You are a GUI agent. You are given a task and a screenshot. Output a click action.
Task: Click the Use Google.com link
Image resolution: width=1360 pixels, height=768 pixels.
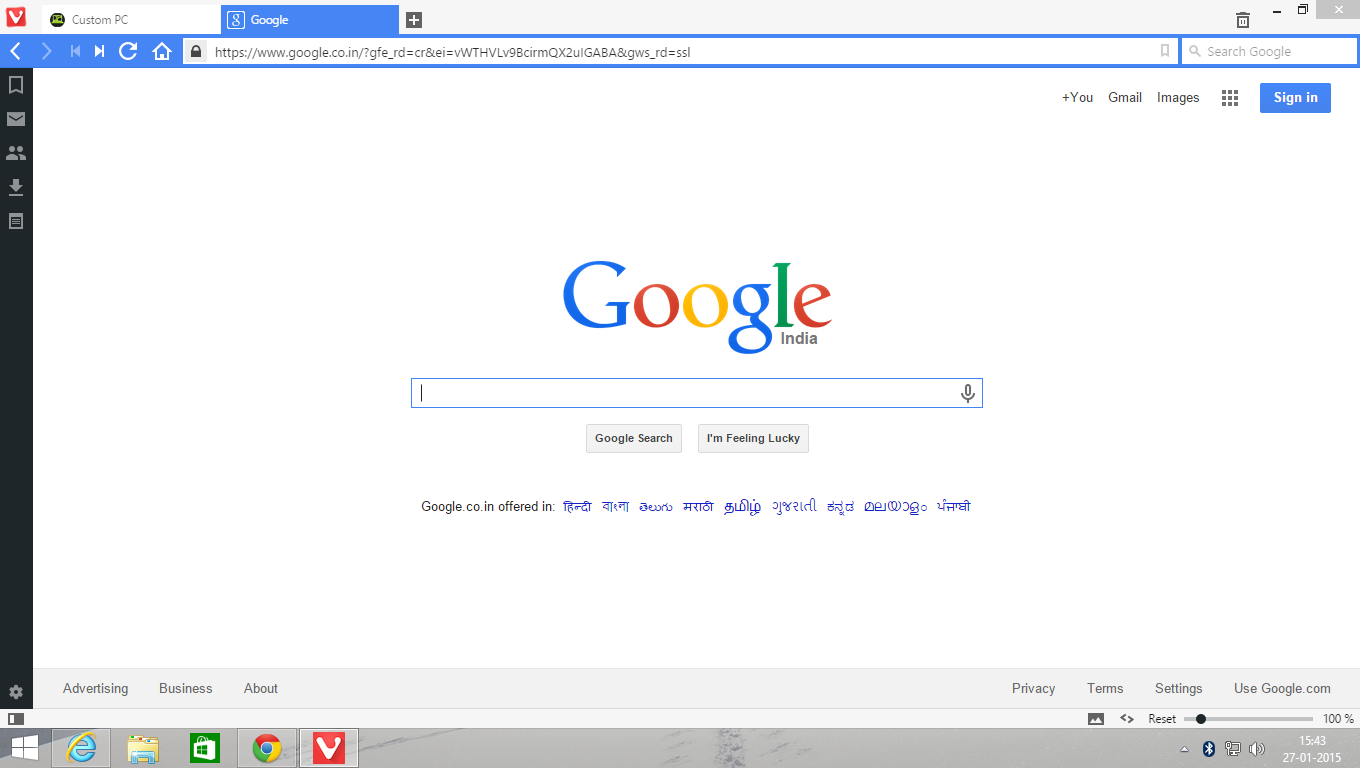click(x=1282, y=688)
